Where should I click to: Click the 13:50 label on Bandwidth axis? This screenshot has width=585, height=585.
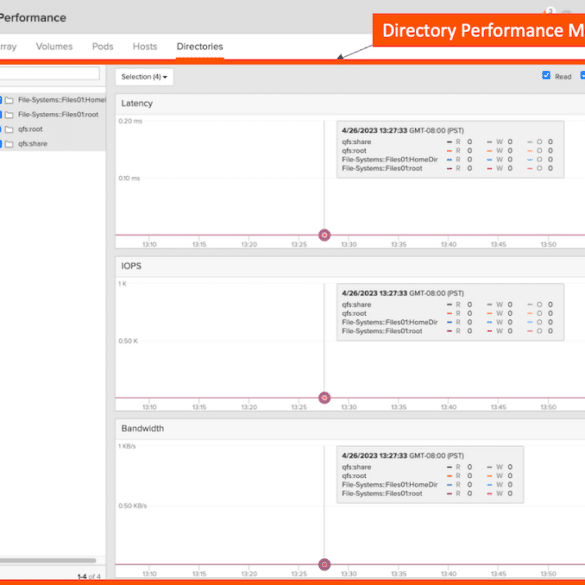[x=548, y=574]
